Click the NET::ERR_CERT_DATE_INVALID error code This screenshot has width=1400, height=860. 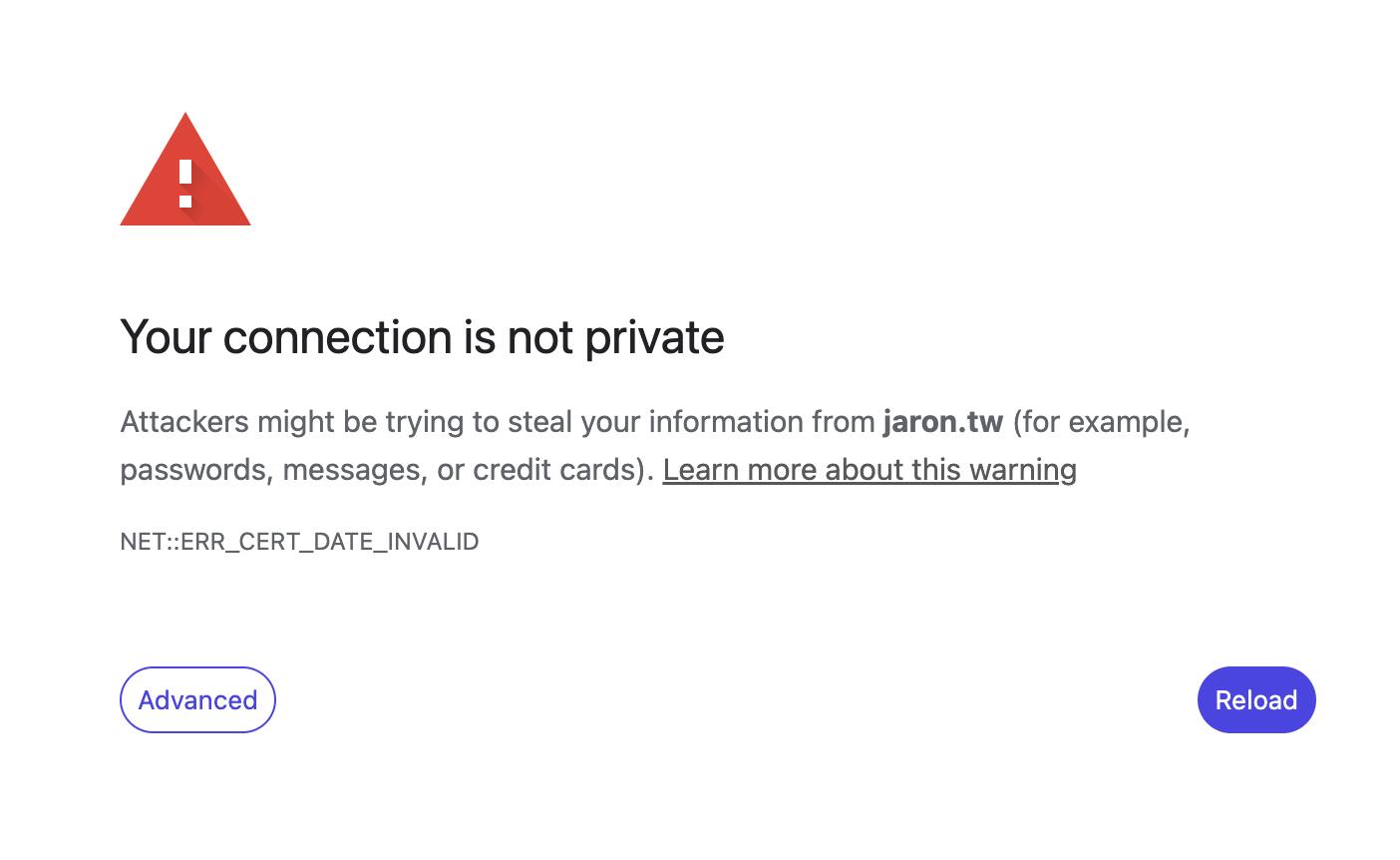(x=299, y=542)
